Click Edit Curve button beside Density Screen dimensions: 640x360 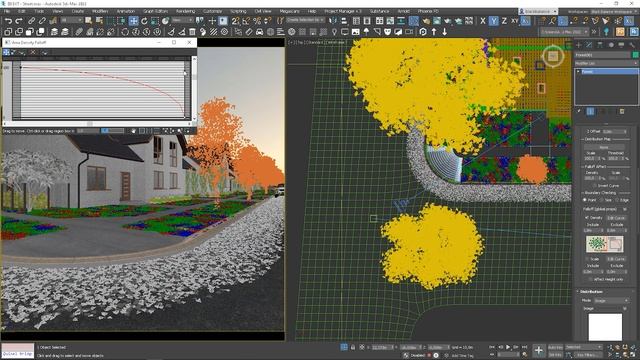(x=616, y=218)
